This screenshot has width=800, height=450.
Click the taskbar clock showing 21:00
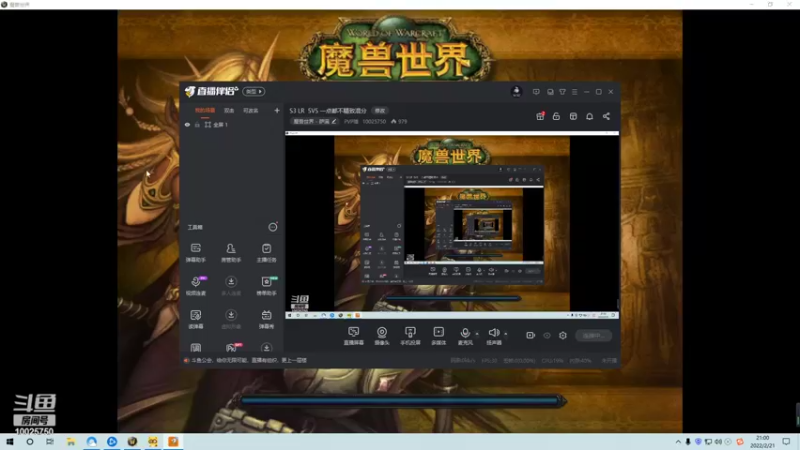point(762,442)
